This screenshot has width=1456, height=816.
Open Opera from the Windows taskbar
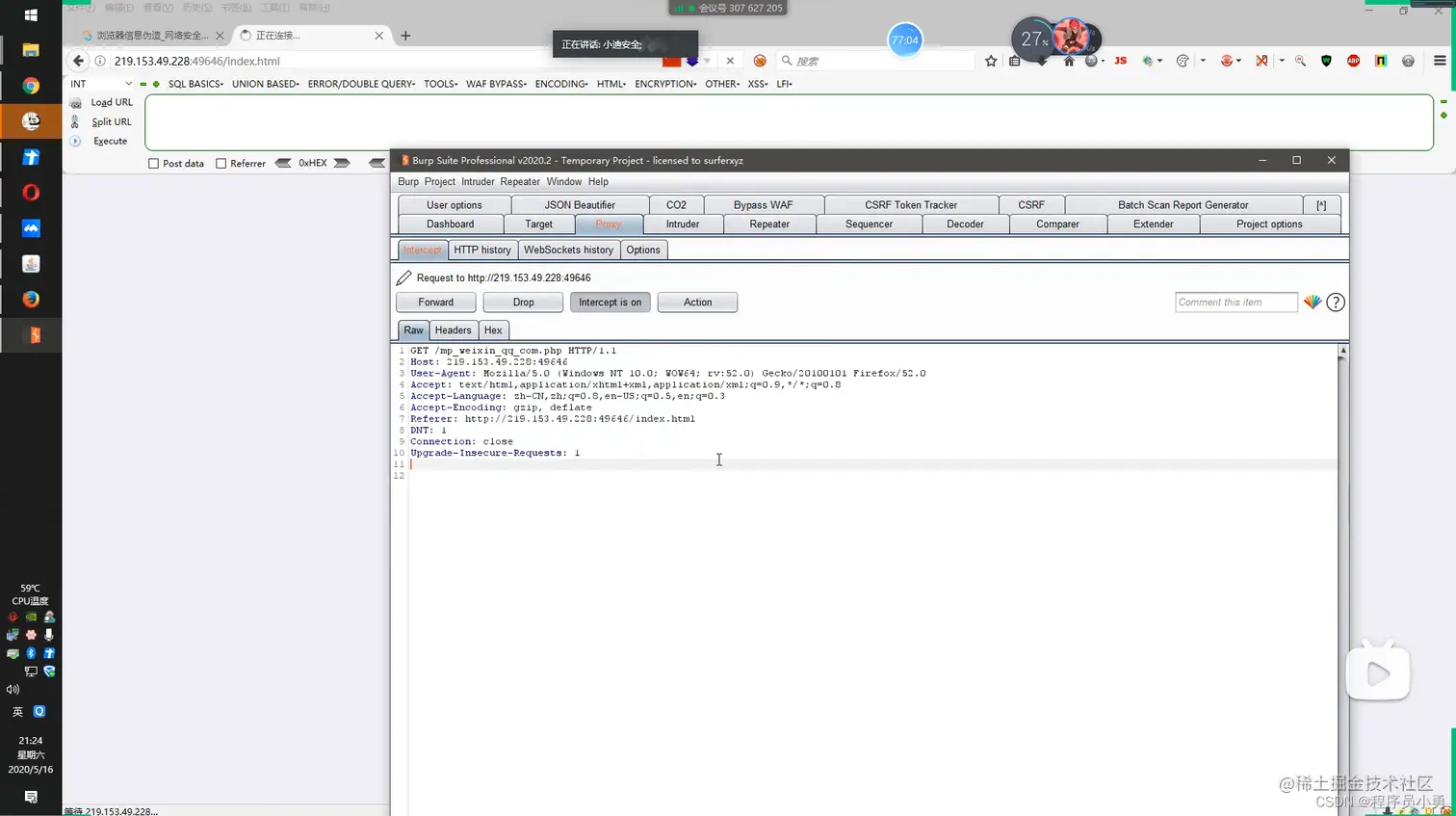[x=31, y=193]
